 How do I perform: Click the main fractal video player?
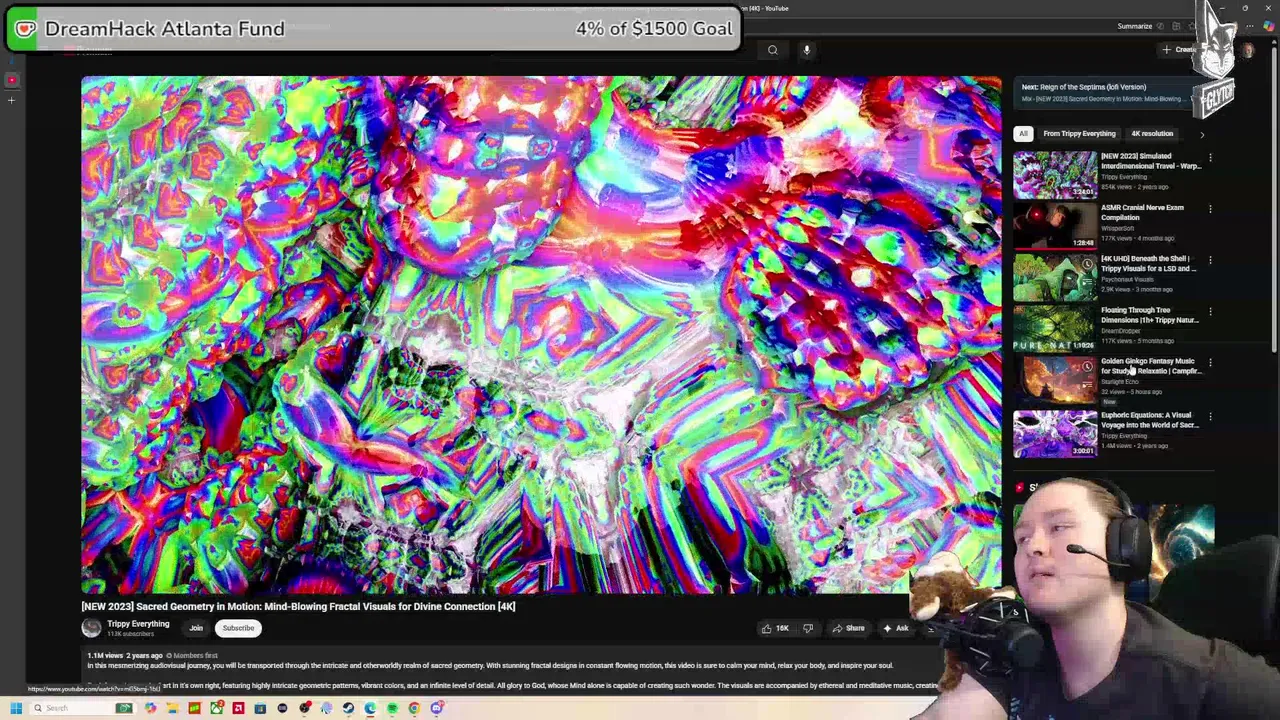(541, 335)
